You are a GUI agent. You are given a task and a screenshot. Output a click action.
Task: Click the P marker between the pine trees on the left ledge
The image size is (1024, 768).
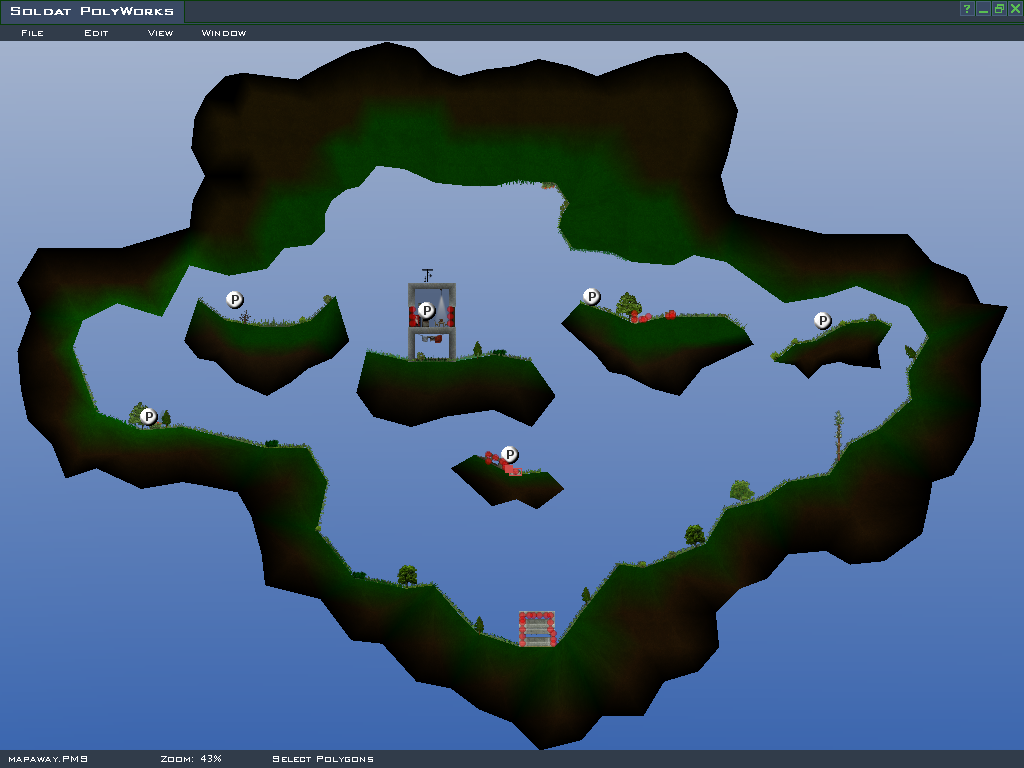tap(149, 416)
